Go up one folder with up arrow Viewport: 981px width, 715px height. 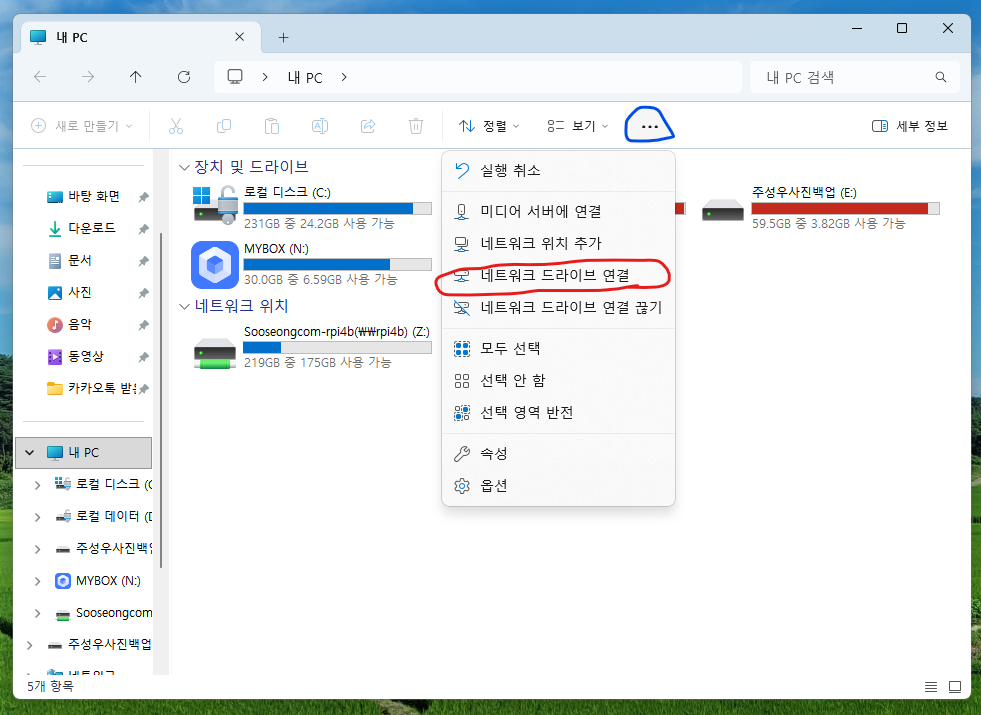click(x=136, y=77)
